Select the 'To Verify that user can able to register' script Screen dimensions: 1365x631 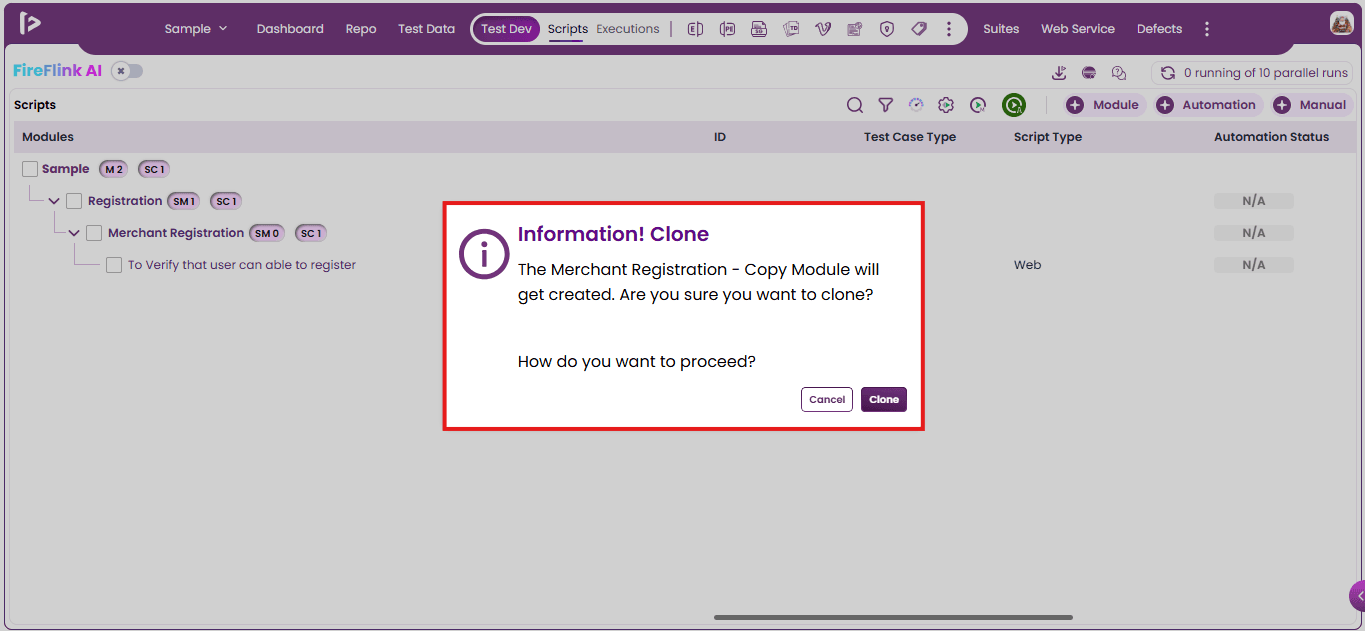point(242,265)
